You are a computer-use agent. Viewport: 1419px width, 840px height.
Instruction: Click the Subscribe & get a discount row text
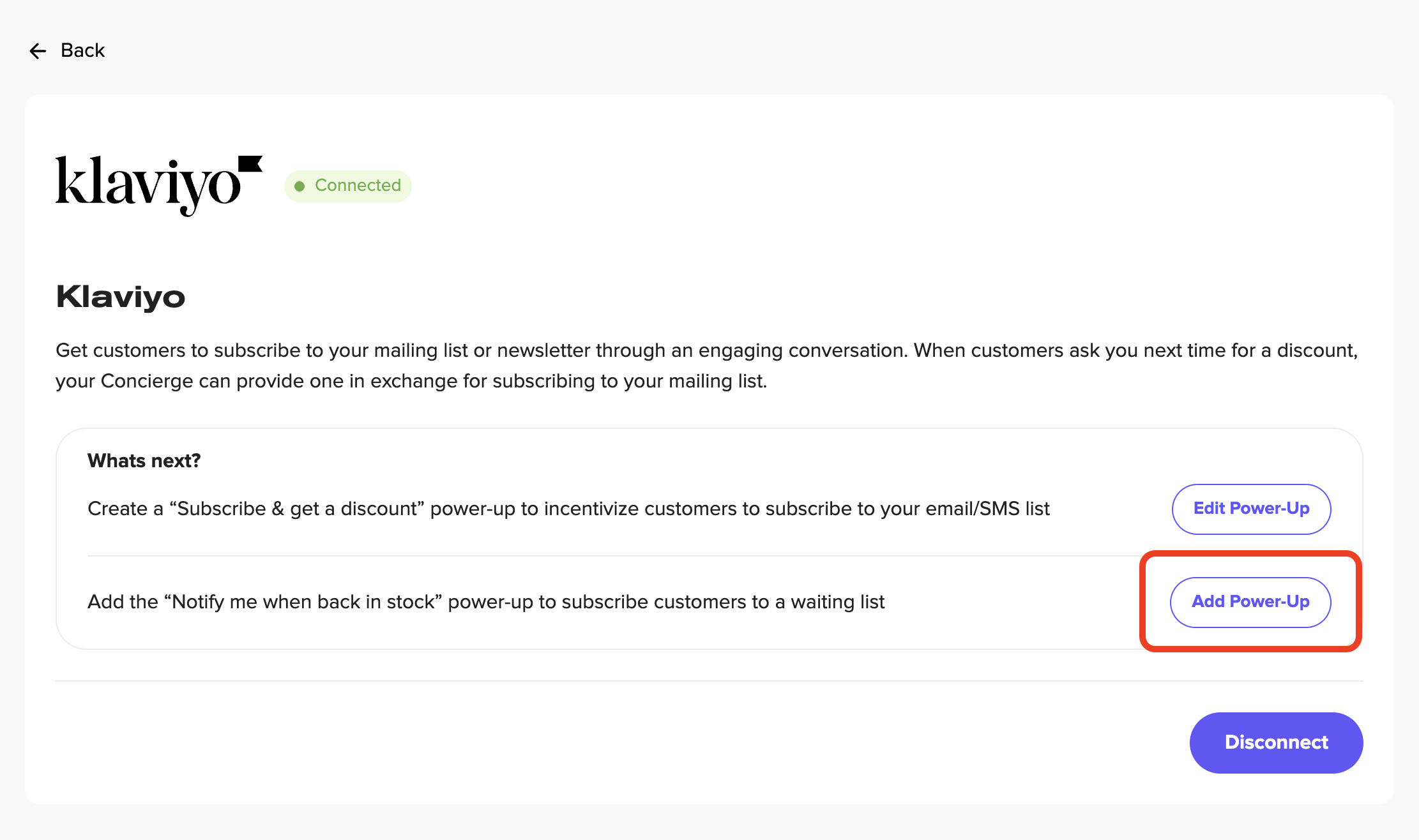click(x=568, y=509)
